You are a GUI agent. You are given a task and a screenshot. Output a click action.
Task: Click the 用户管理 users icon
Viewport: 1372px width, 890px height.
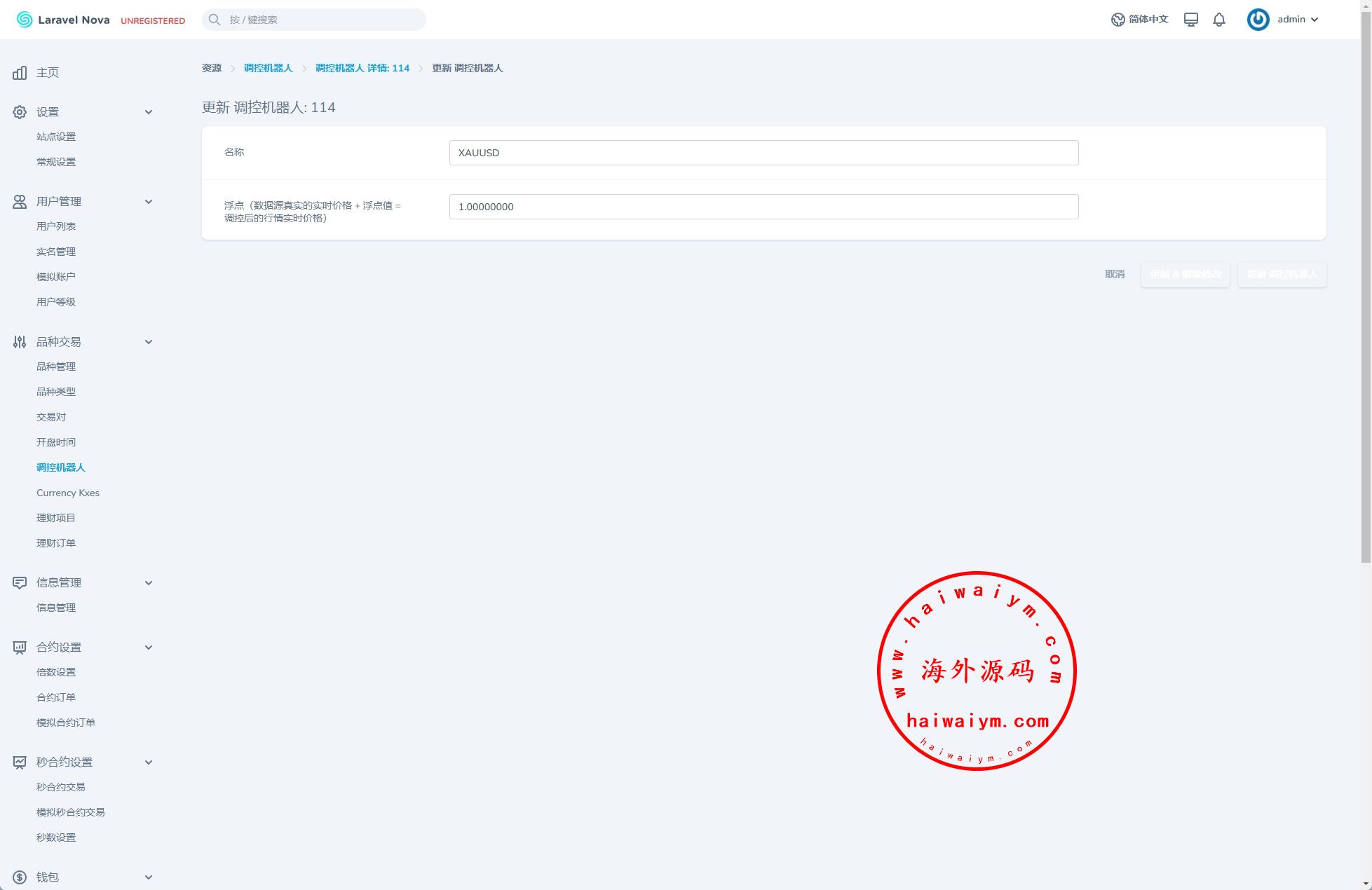pyautogui.click(x=20, y=202)
